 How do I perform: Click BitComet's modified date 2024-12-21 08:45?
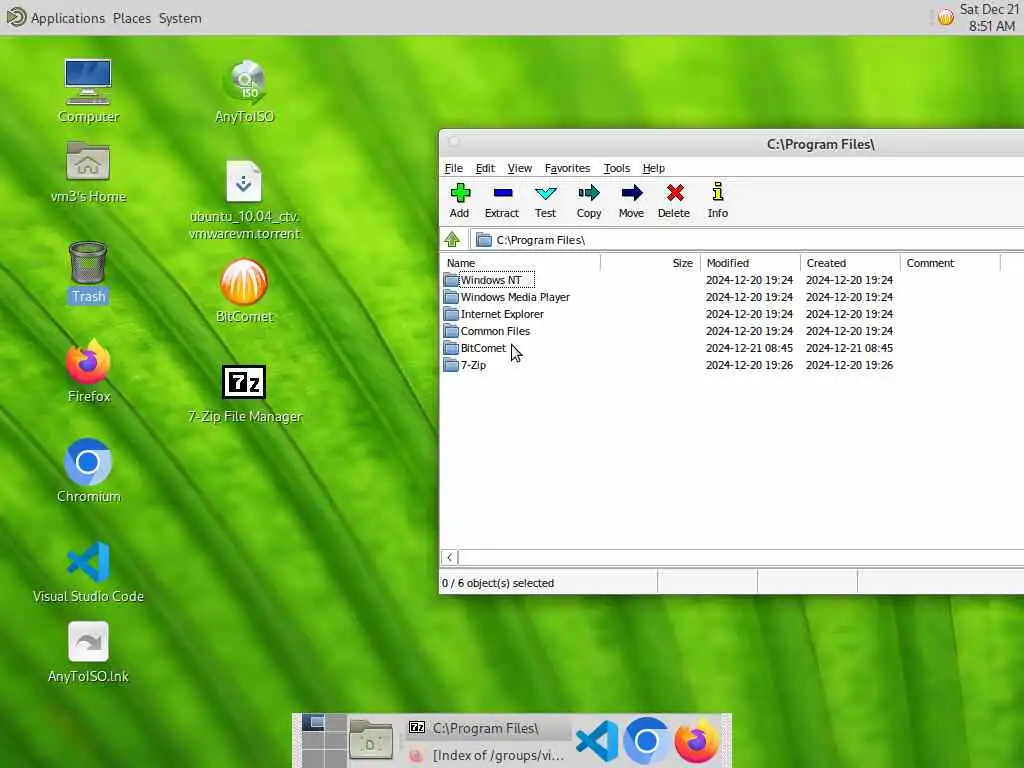click(749, 348)
